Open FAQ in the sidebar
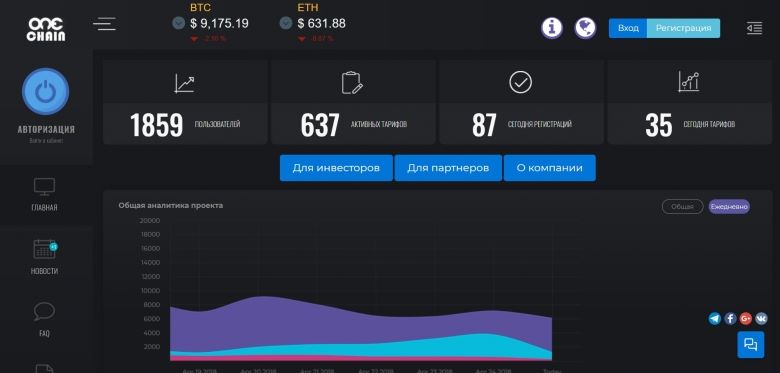Image resolution: width=780 pixels, height=373 pixels. 44,320
